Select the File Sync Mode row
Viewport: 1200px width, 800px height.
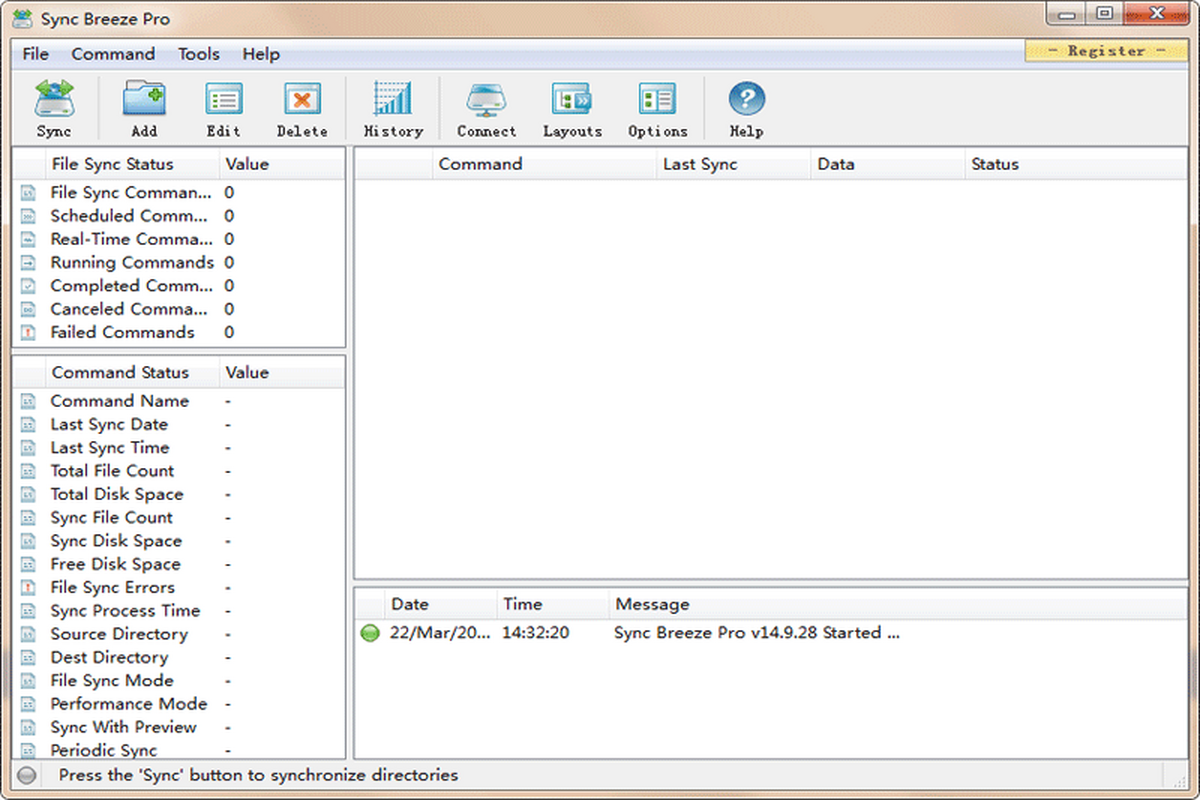tap(179, 681)
